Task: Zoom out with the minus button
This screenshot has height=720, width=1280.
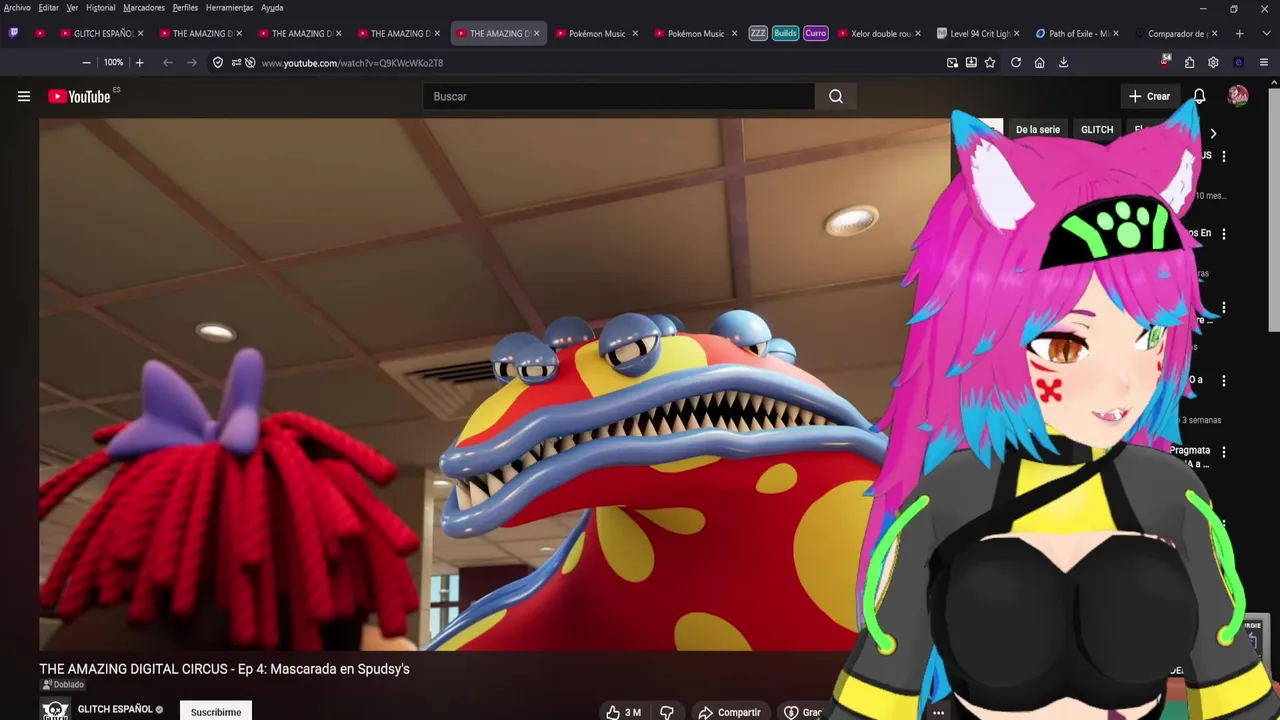Action: 86,62
